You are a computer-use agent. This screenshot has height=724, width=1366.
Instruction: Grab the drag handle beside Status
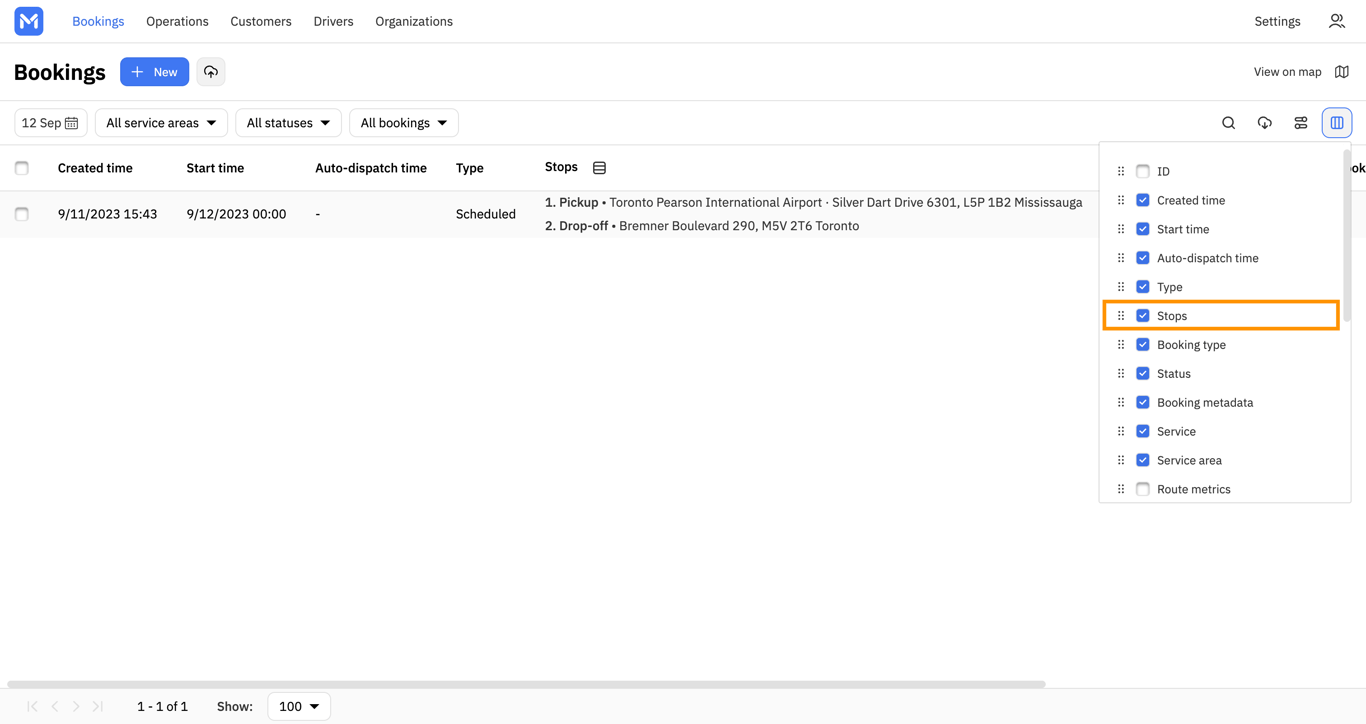click(x=1121, y=374)
